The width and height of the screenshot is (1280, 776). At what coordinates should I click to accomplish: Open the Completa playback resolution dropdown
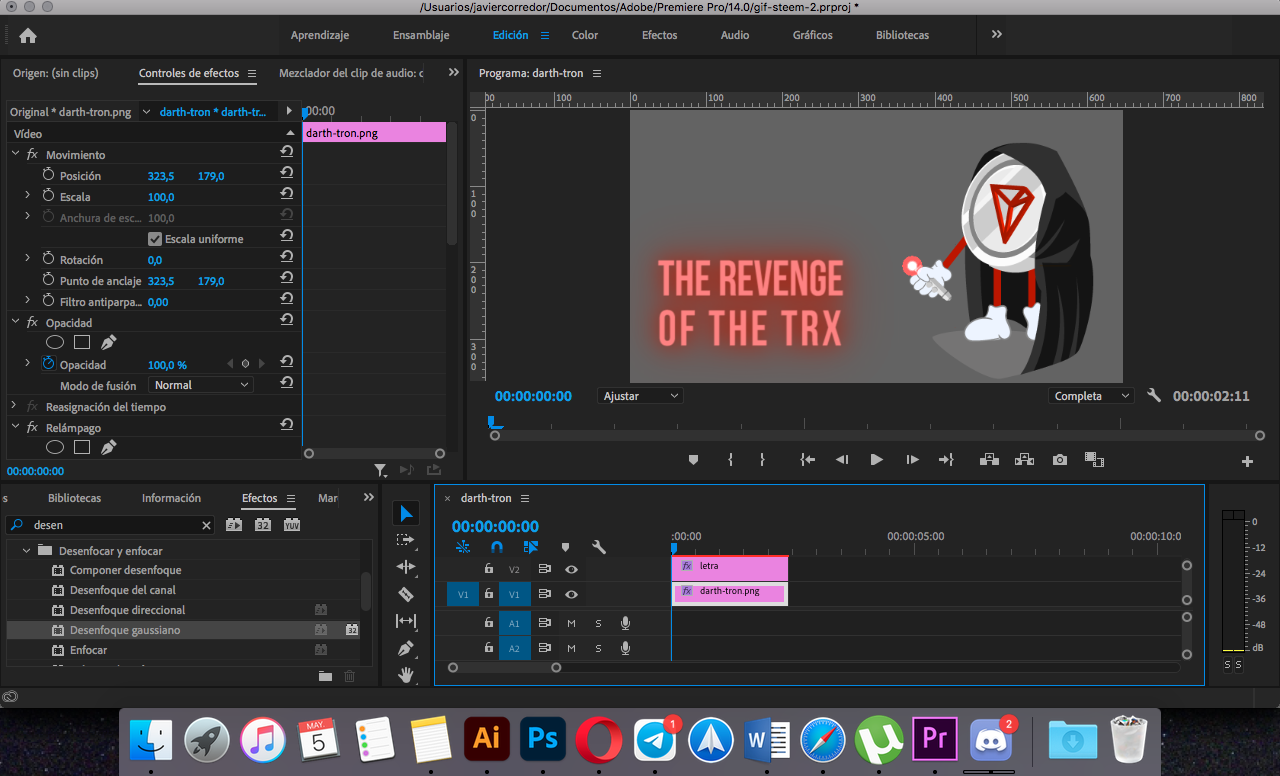point(1091,396)
